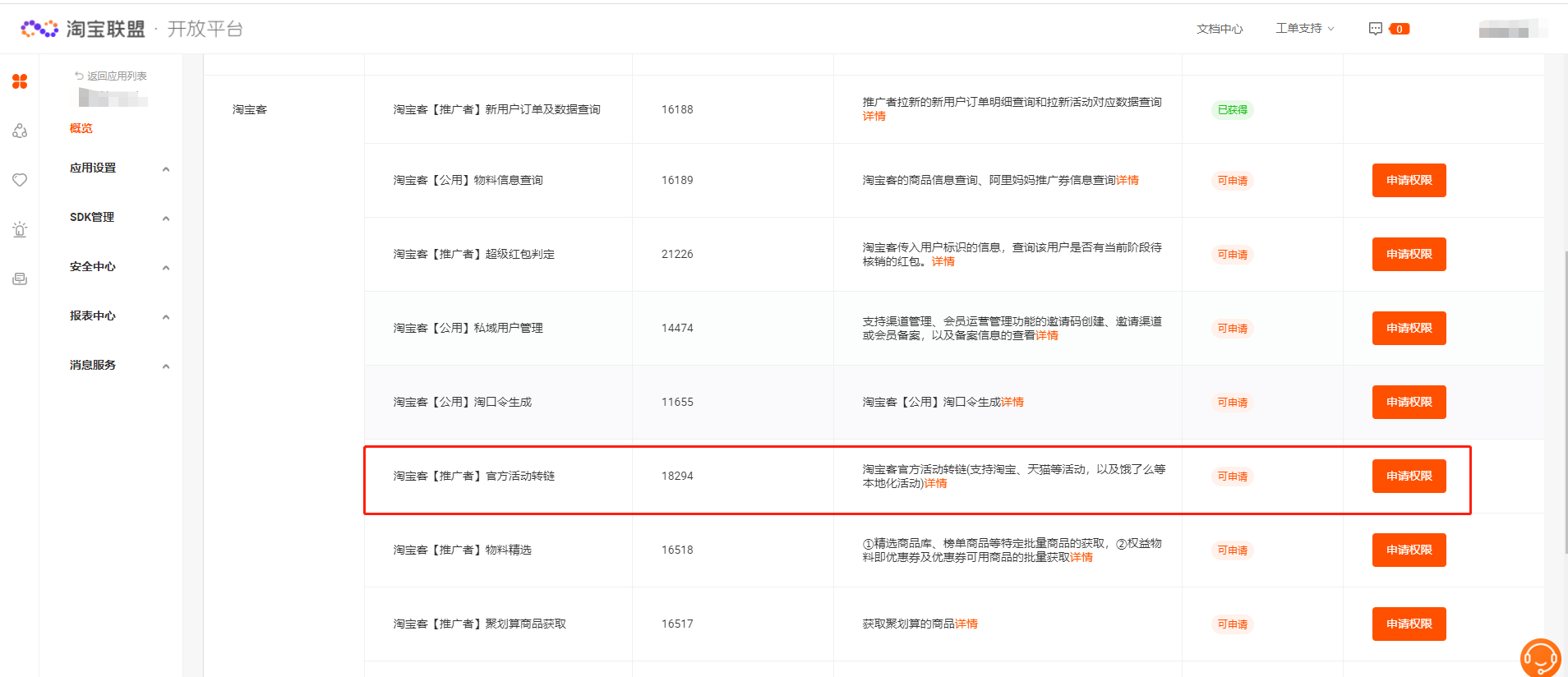
Task: Click the Taobao Alliance logo icon
Action: click(x=39, y=29)
